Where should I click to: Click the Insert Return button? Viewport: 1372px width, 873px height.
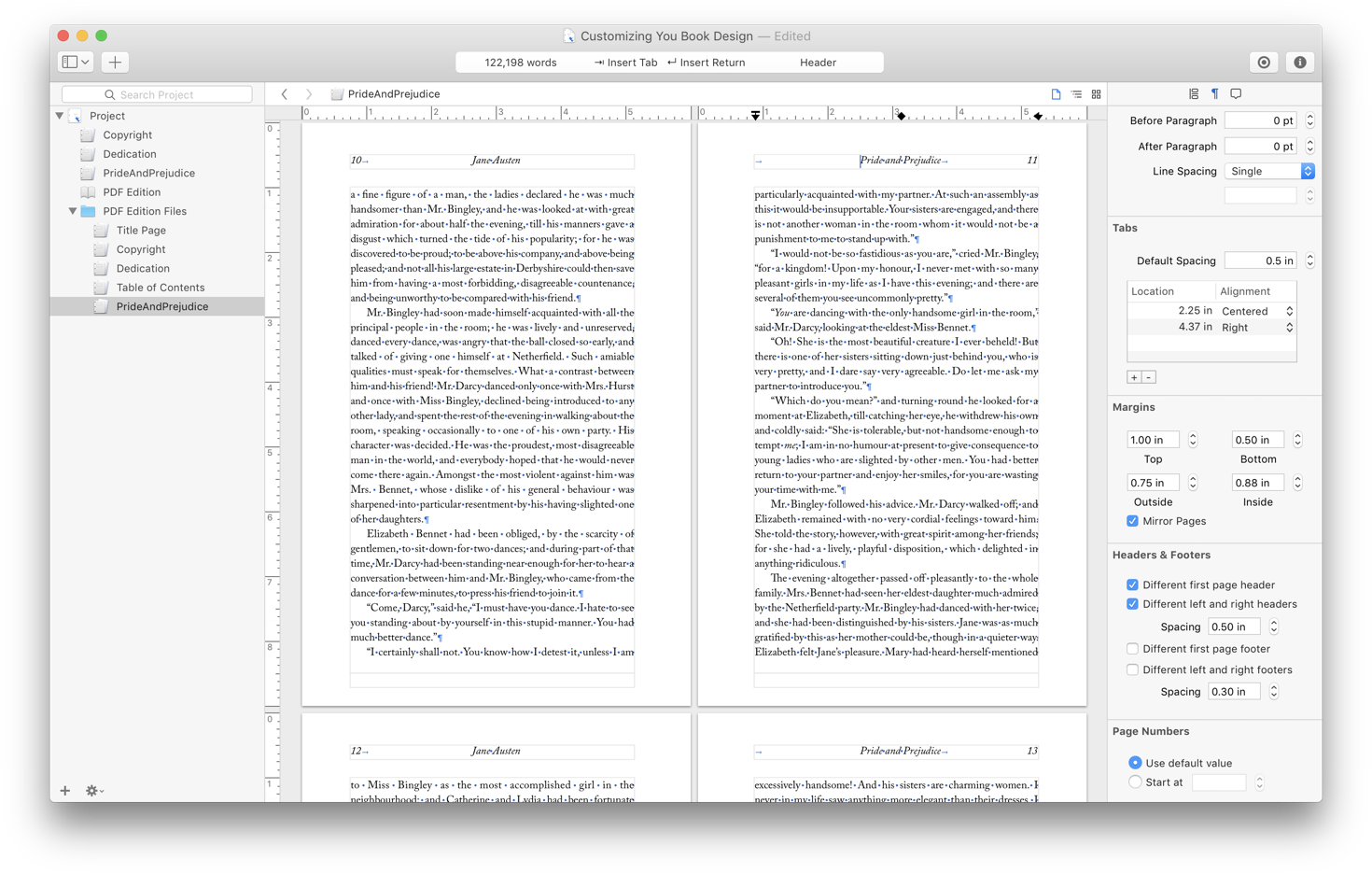[707, 63]
